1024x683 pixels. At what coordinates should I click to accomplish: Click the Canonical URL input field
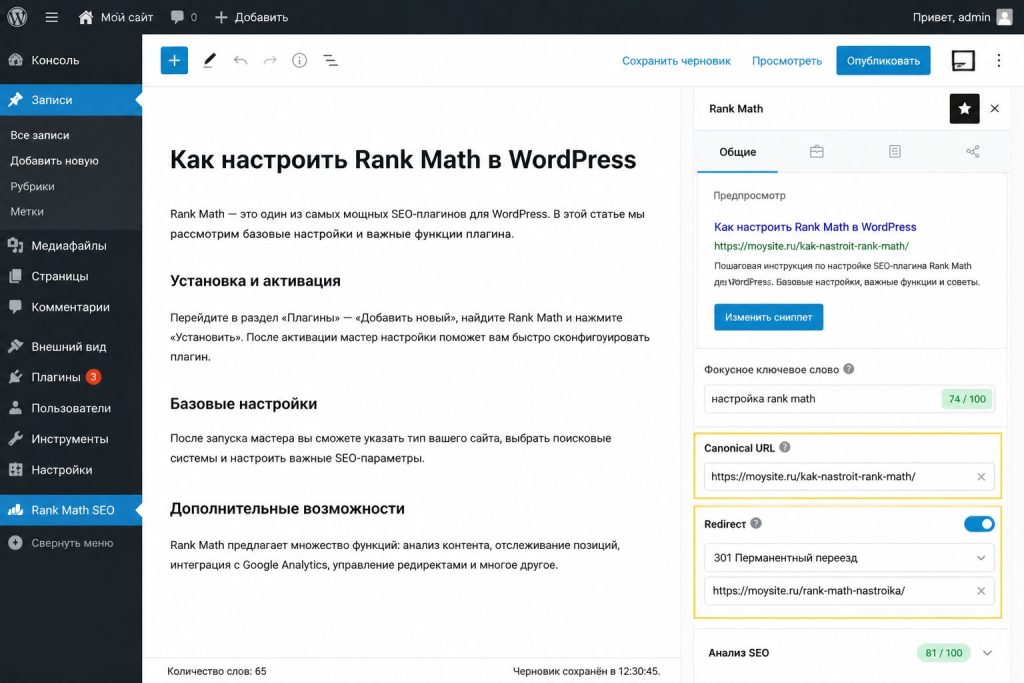click(849, 477)
